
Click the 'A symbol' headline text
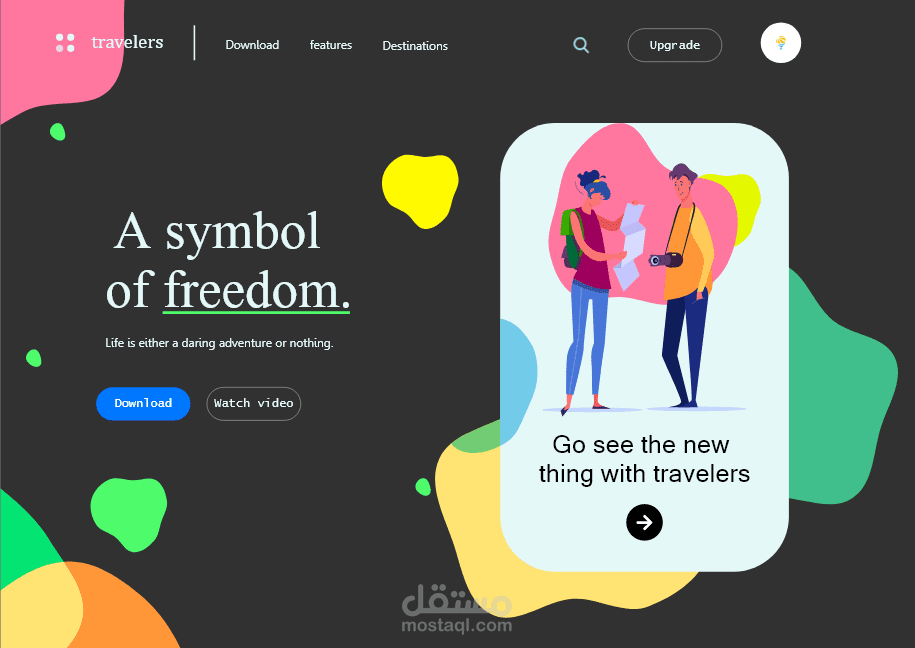(x=216, y=232)
